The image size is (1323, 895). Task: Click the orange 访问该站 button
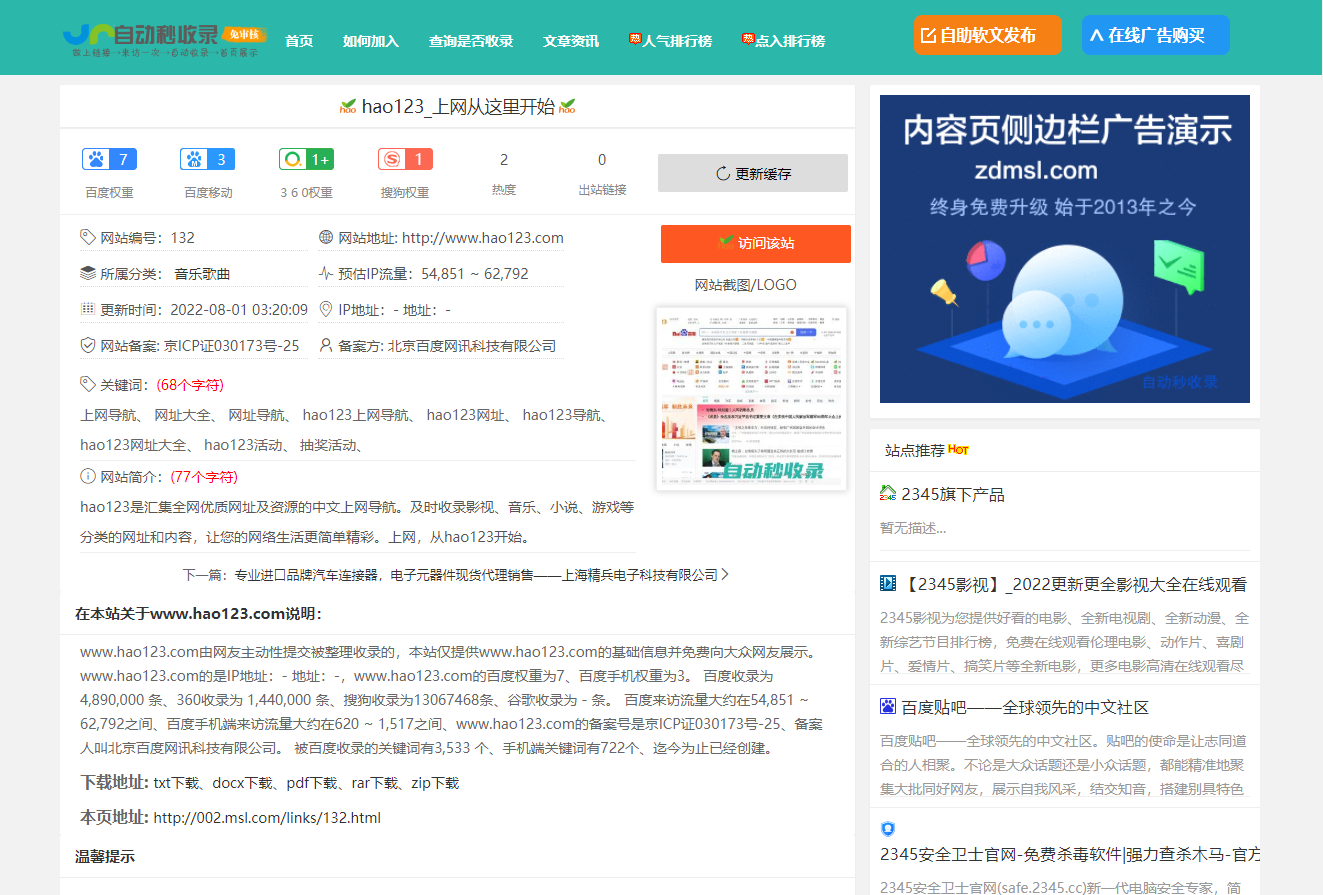pos(756,243)
